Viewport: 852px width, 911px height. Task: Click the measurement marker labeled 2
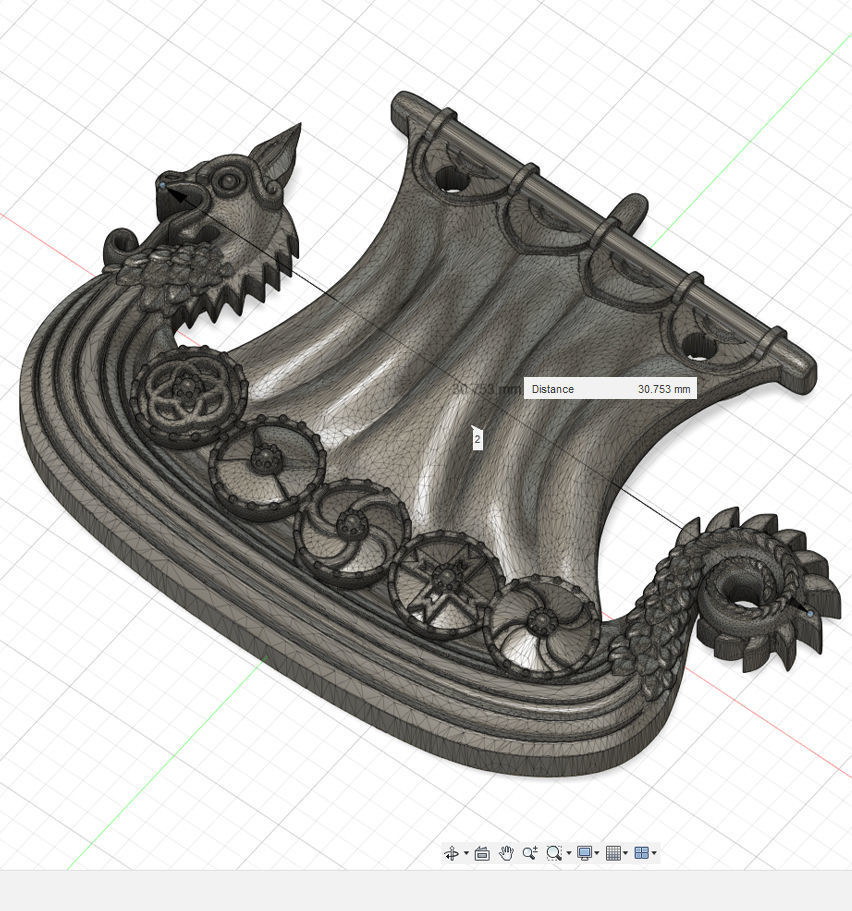477,438
